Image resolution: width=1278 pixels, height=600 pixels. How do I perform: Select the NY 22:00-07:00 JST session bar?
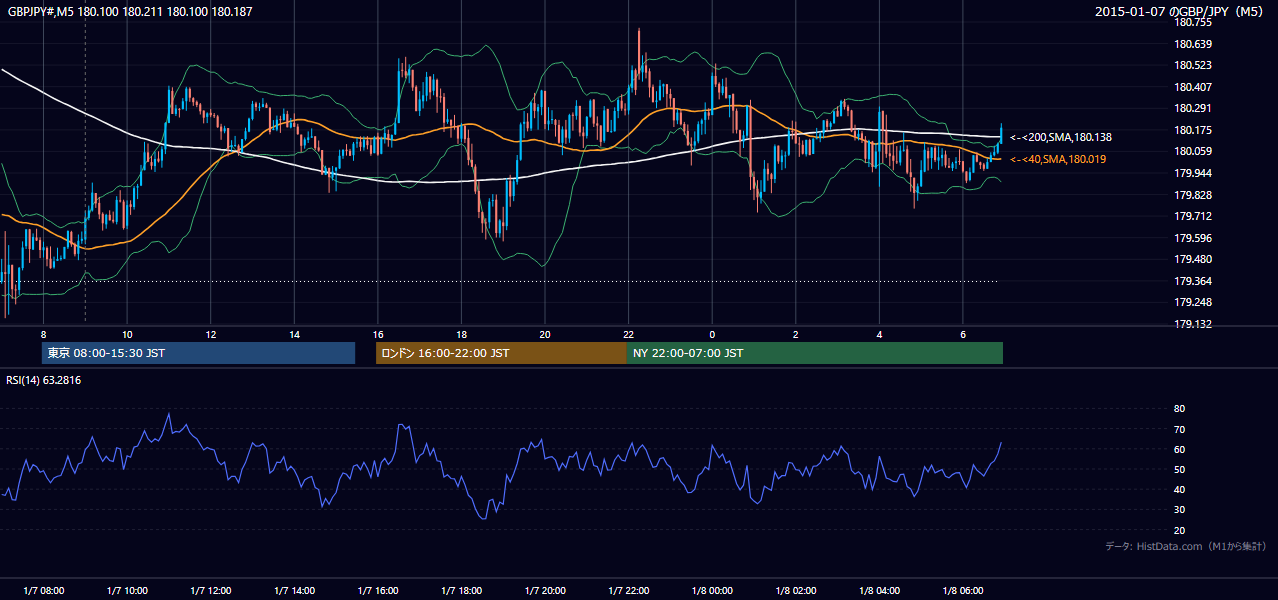point(815,353)
